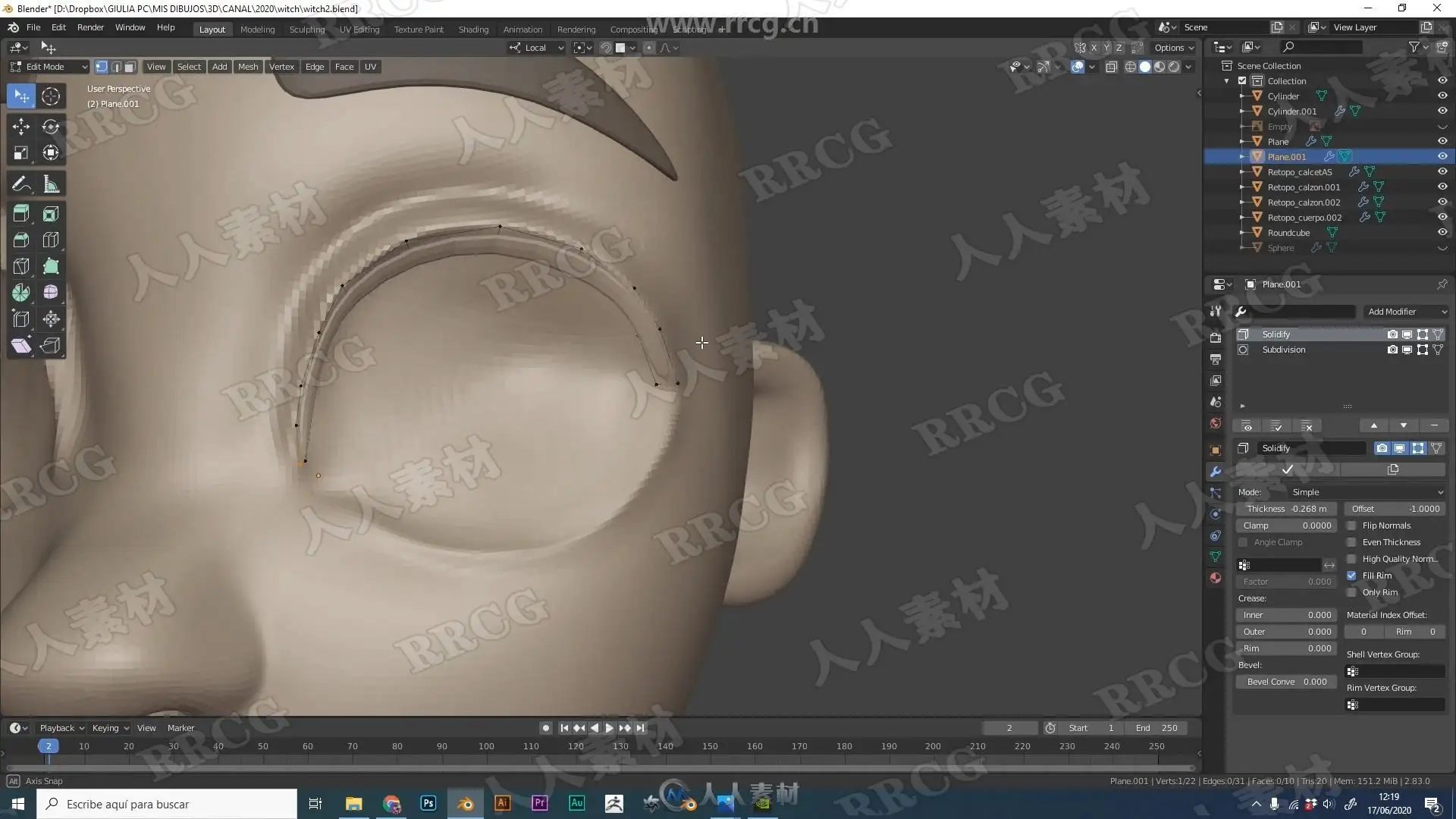
Task: Switch to face select mode
Action: (130, 67)
